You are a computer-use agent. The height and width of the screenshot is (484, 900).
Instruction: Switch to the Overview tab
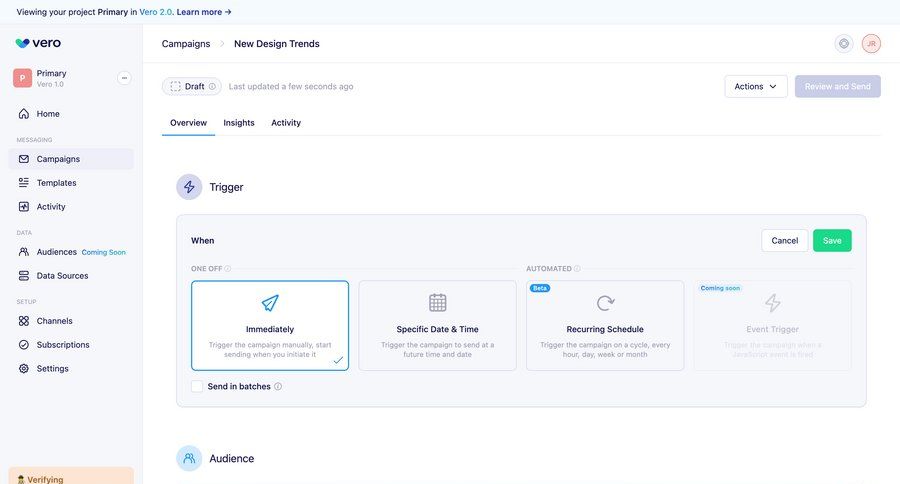tap(188, 123)
